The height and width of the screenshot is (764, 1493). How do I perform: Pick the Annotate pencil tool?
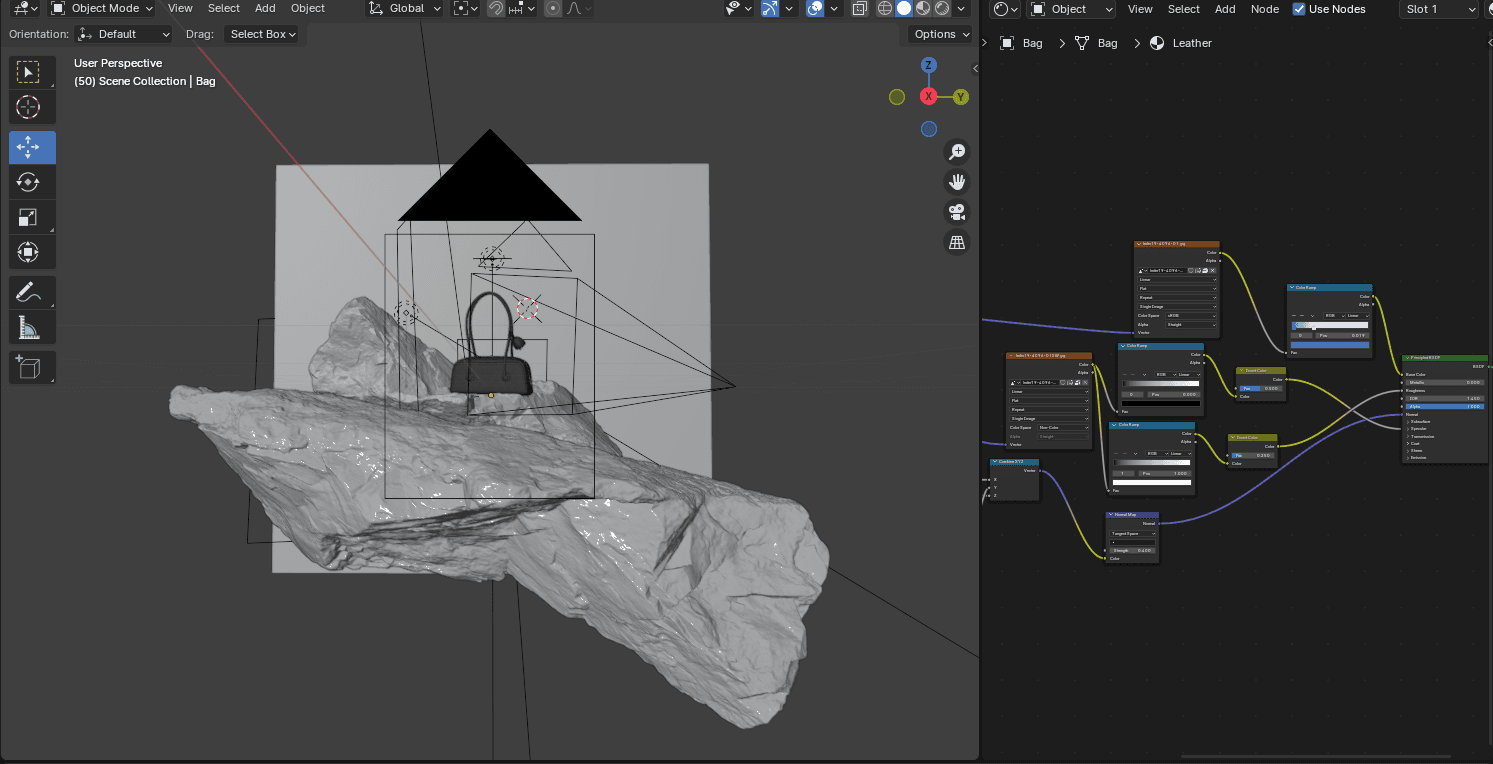pos(28,293)
